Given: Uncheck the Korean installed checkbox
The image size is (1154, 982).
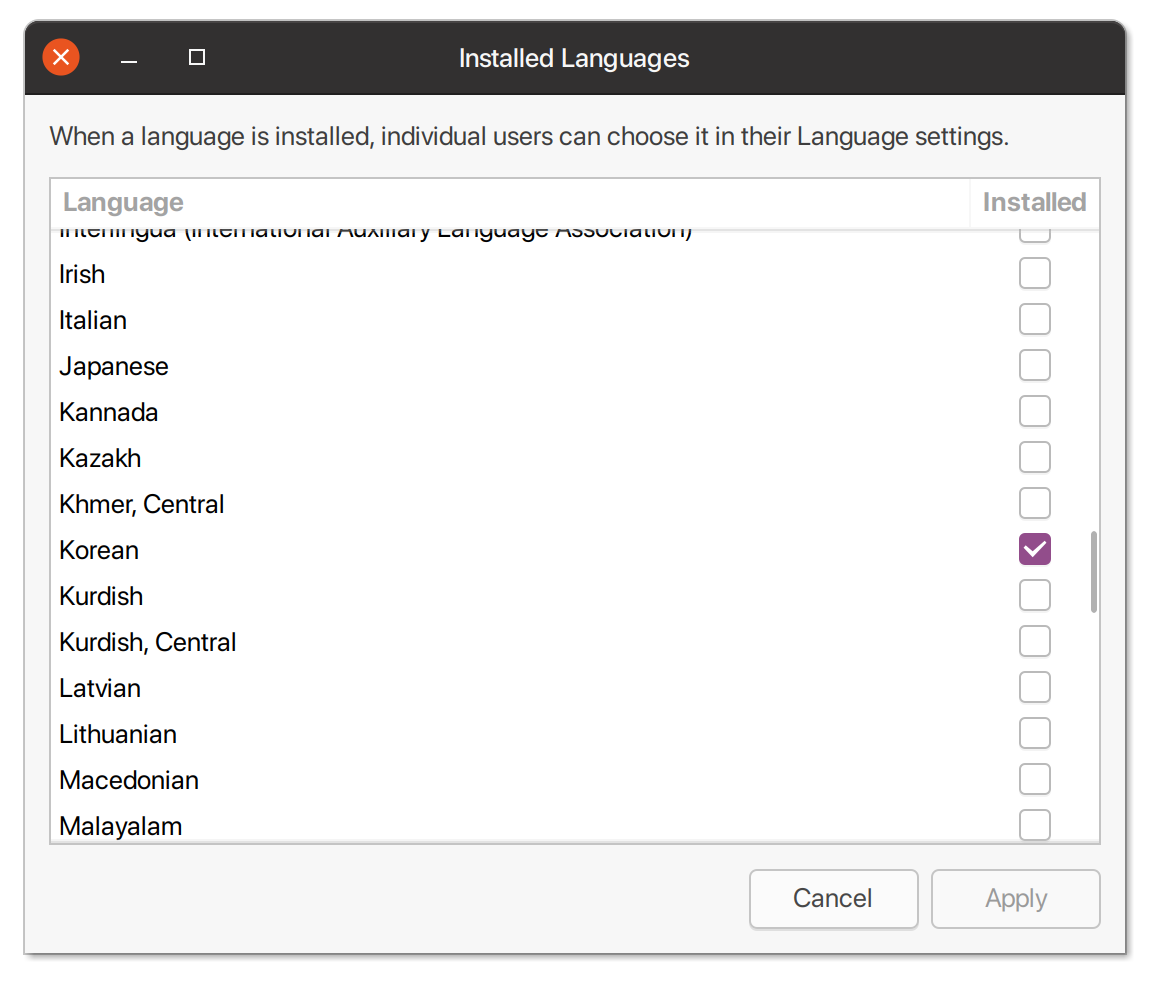Looking at the screenshot, I should pos(1034,549).
